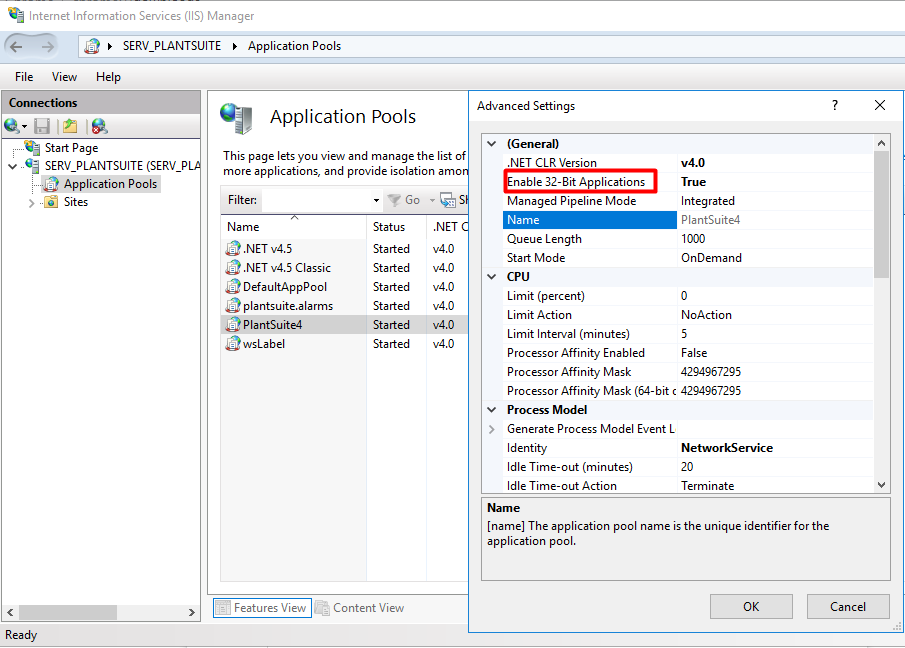Click the Show All icon beside Go
Image resolution: width=905 pixels, height=648 pixels.
click(x=448, y=200)
